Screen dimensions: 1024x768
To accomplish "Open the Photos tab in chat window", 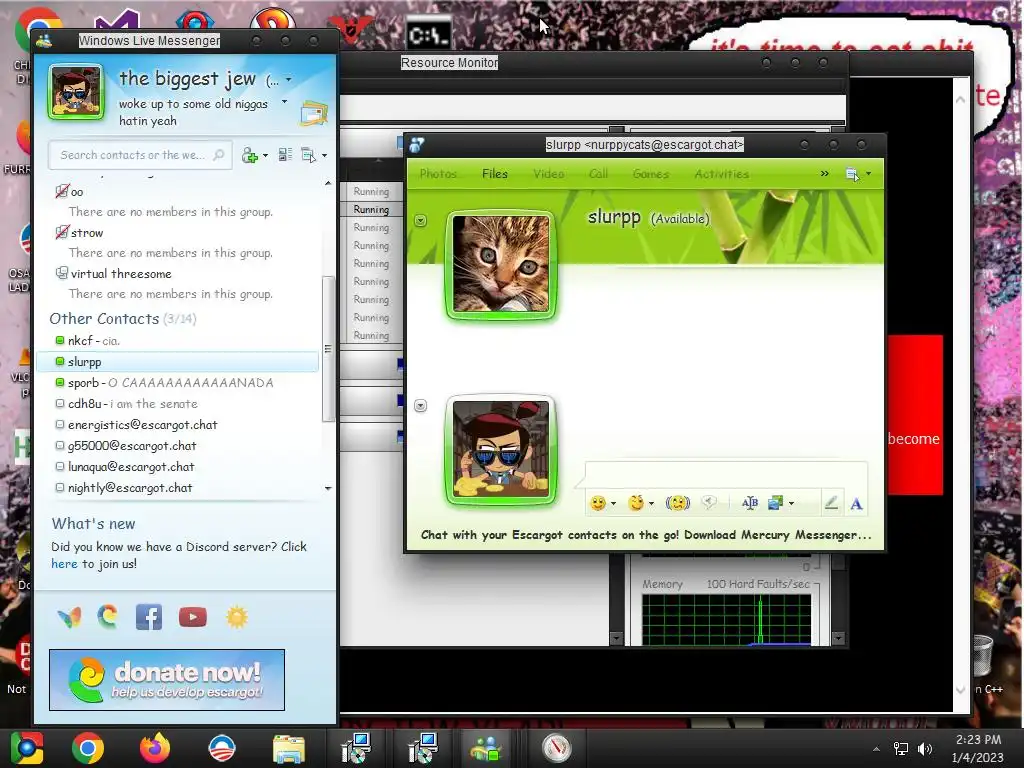I will (x=438, y=174).
